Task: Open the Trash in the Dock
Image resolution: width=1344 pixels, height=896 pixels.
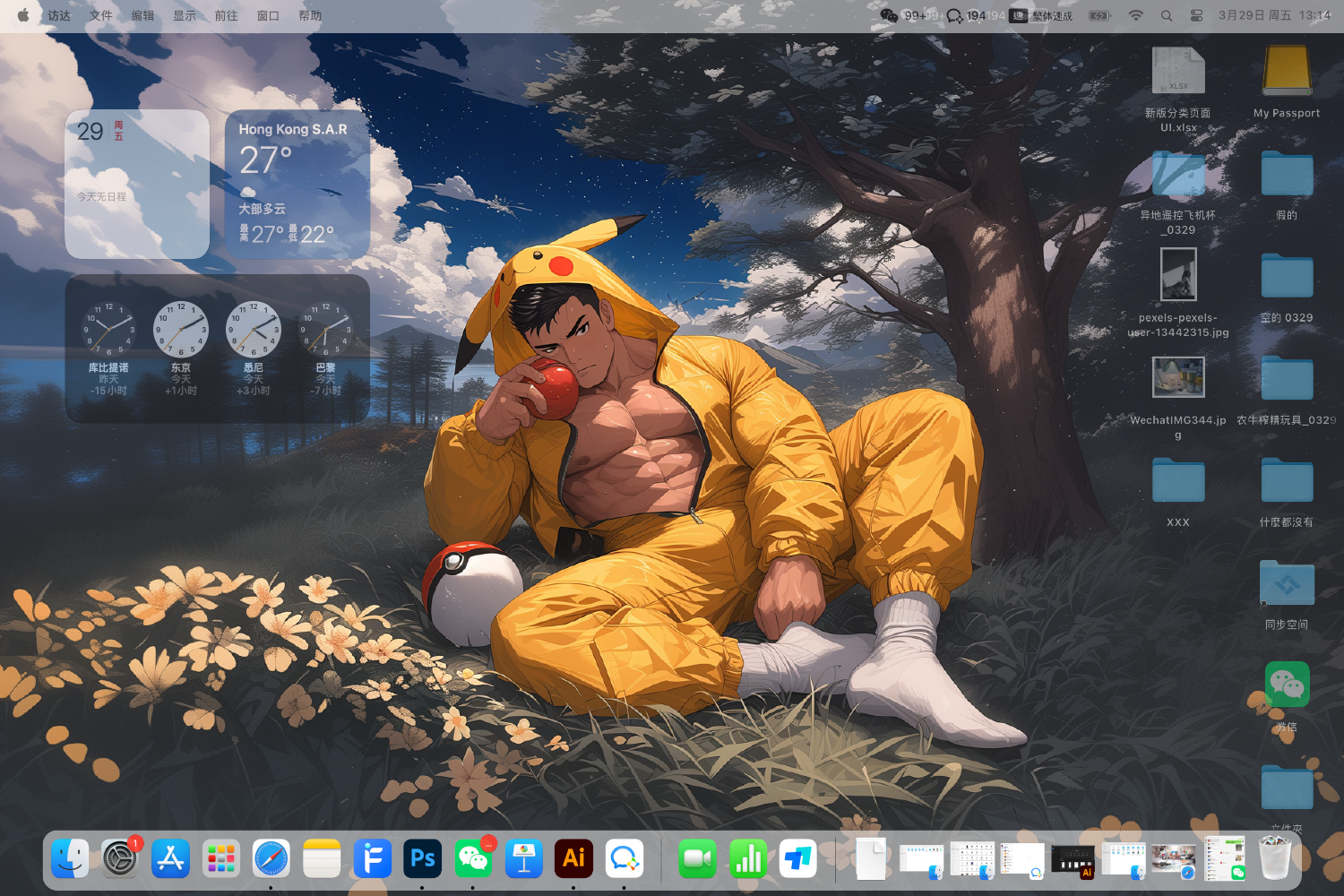Action: pyautogui.click(x=1275, y=859)
